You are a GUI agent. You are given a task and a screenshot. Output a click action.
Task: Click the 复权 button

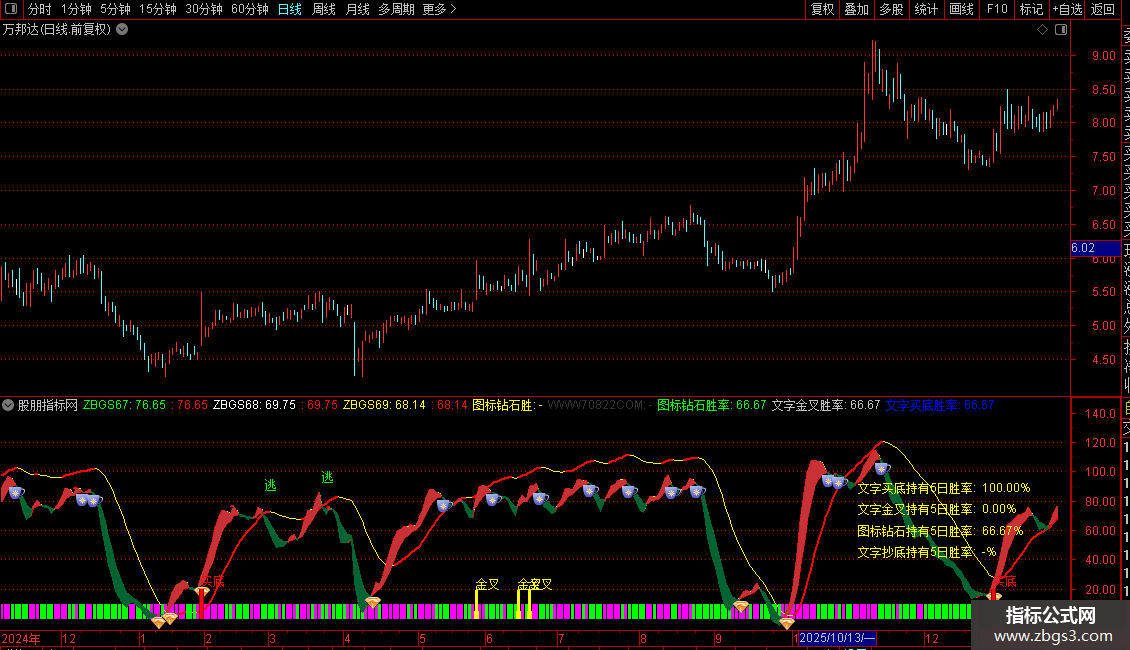822,9
